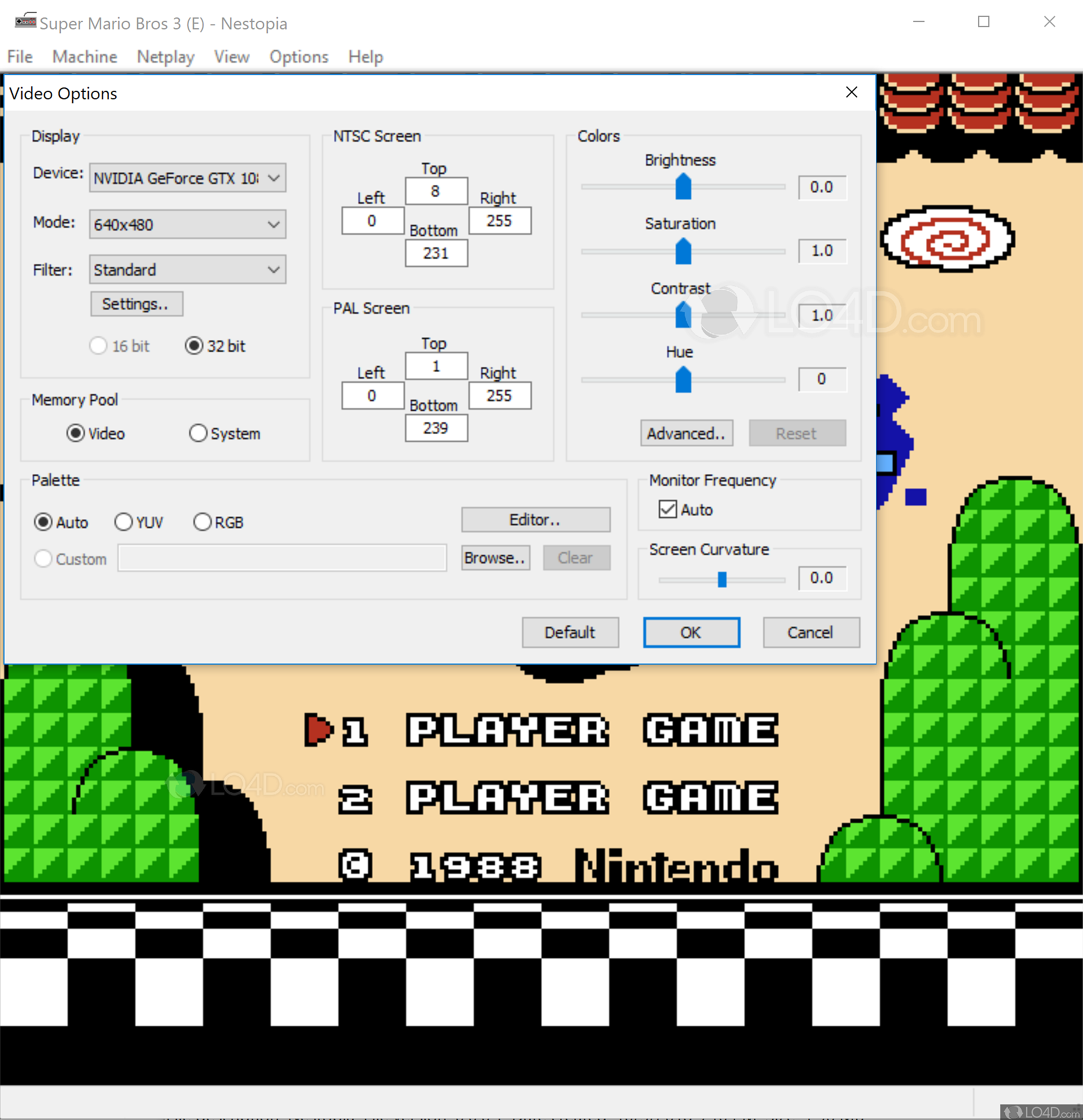Click NTSC Screen Bottom value 231
The image size is (1083, 1120).
pos(437,253)
